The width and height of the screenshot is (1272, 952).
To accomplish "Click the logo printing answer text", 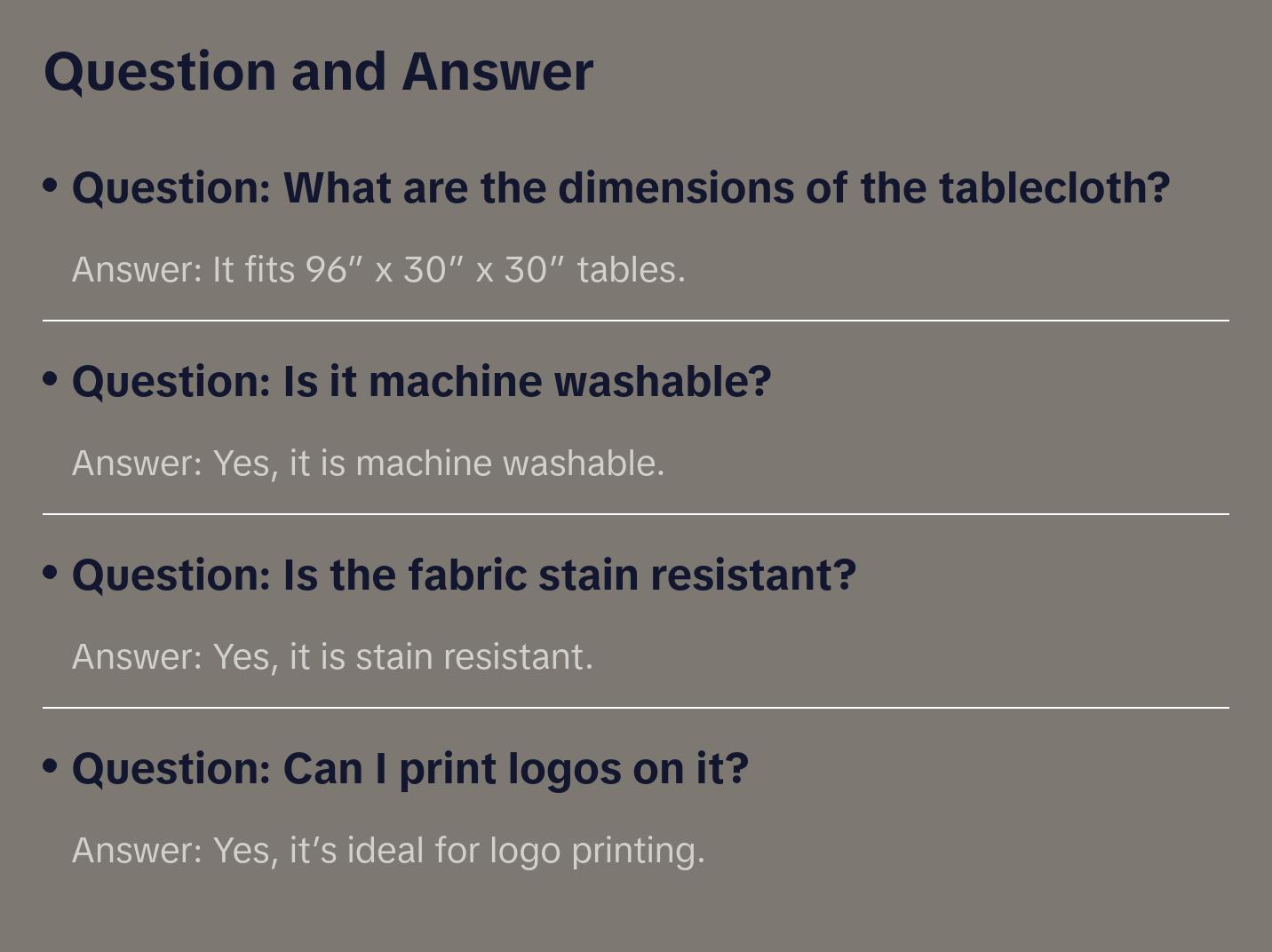I will click(x=388, y=851).
